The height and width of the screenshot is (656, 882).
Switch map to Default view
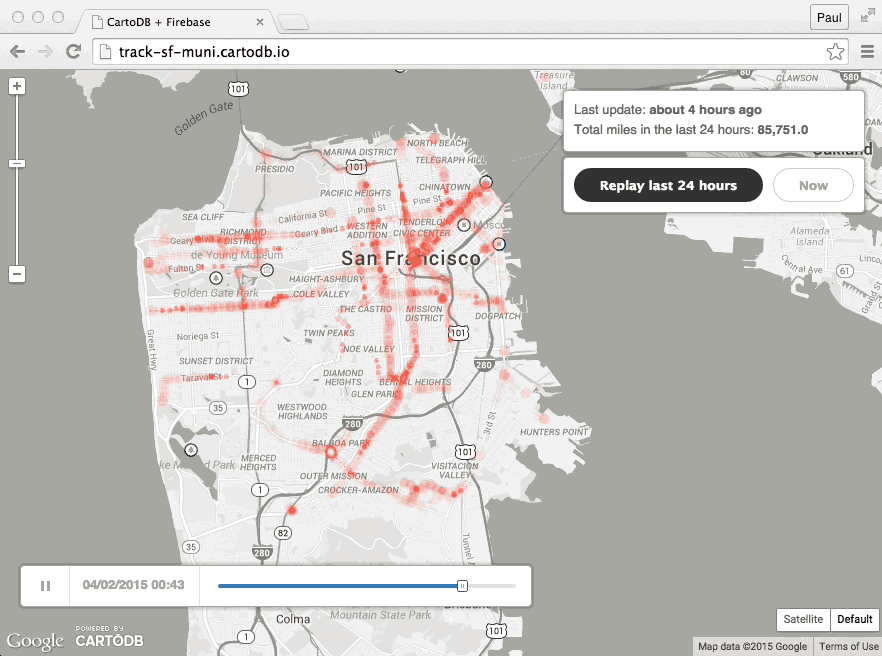[855, 619]
